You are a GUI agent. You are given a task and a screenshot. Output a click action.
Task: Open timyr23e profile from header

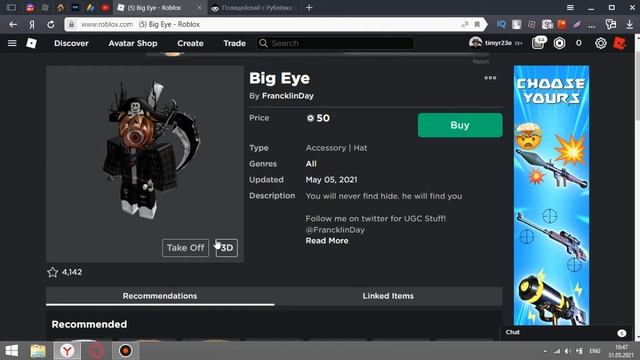[496, 43]
